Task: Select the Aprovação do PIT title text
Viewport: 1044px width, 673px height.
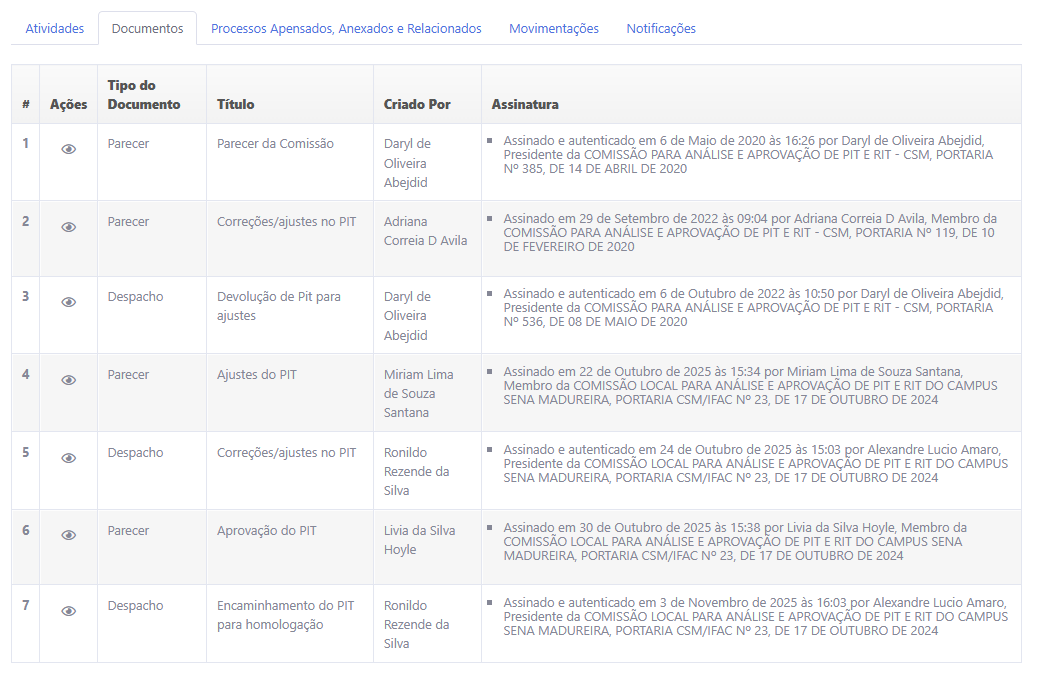Action: (x=266, y=531)
